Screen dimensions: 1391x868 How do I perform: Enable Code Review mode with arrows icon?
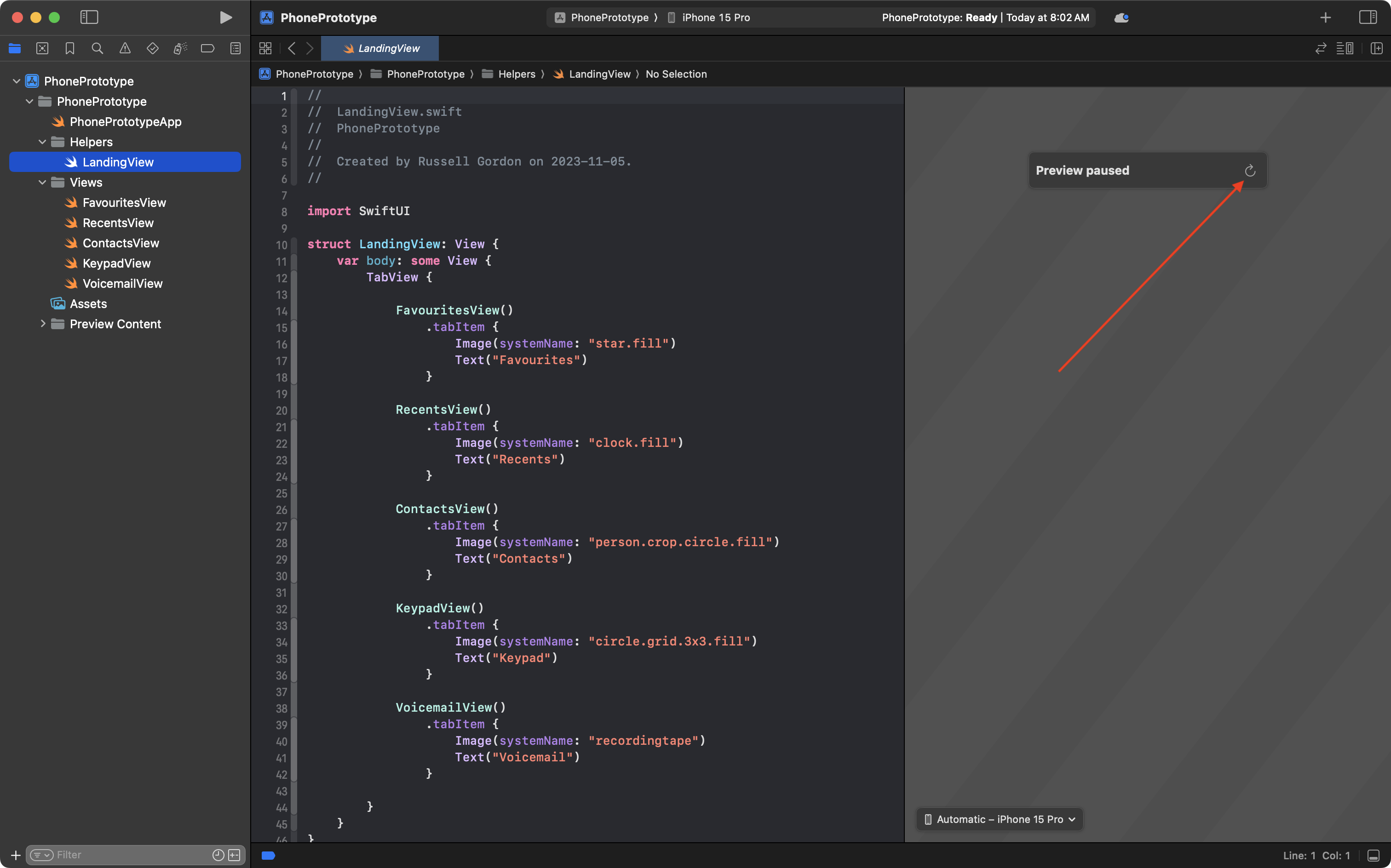(x=1320, y=48)
